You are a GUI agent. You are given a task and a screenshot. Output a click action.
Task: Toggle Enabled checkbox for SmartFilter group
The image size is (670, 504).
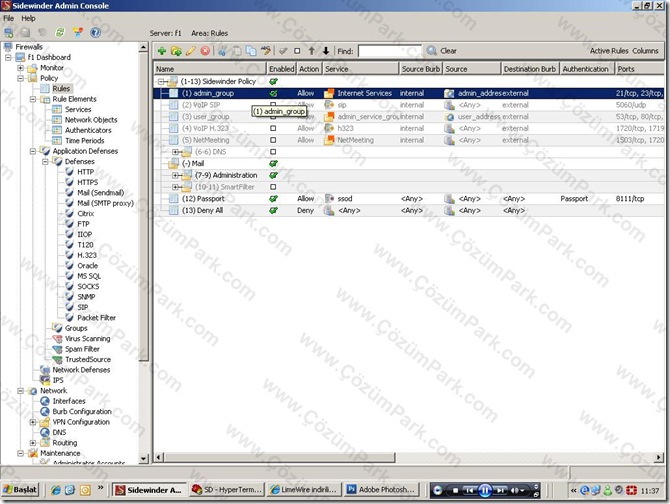click(273, 187)
